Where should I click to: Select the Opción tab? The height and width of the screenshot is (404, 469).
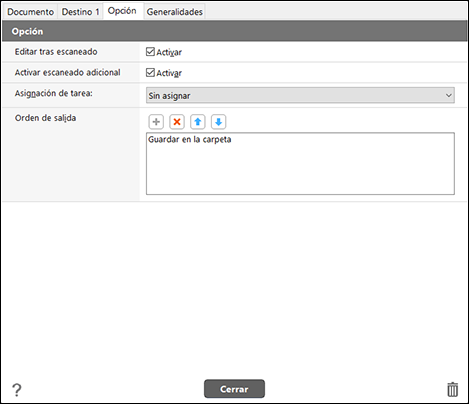(122, 11)
